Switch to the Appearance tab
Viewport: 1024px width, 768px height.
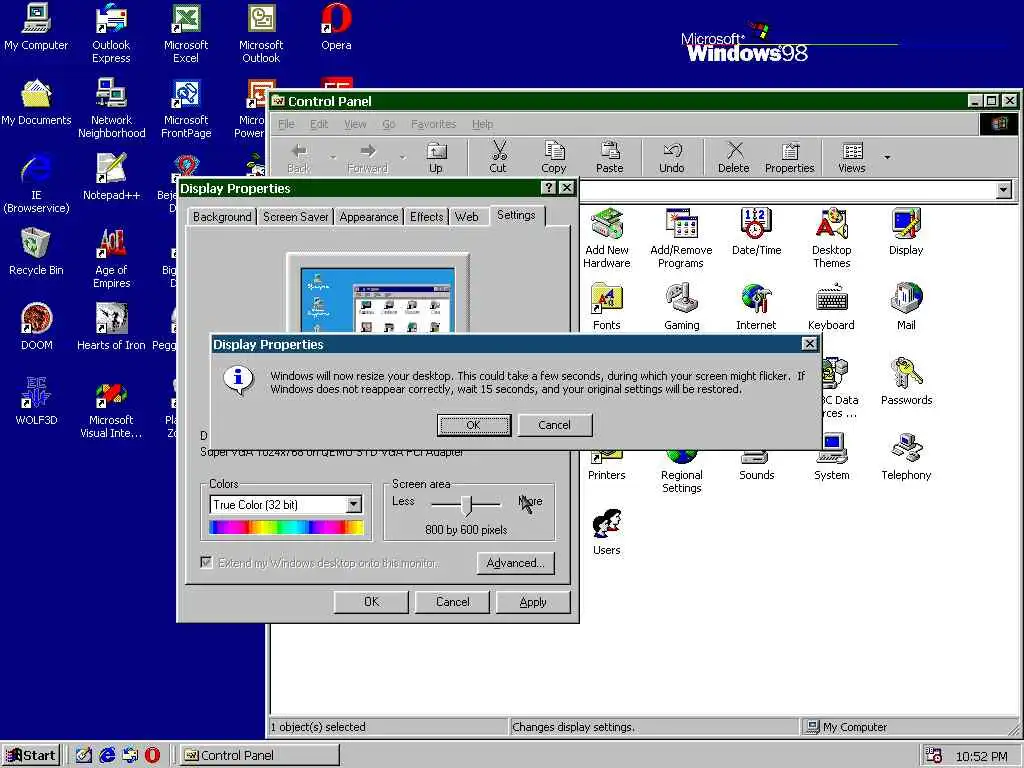(368, 217)
